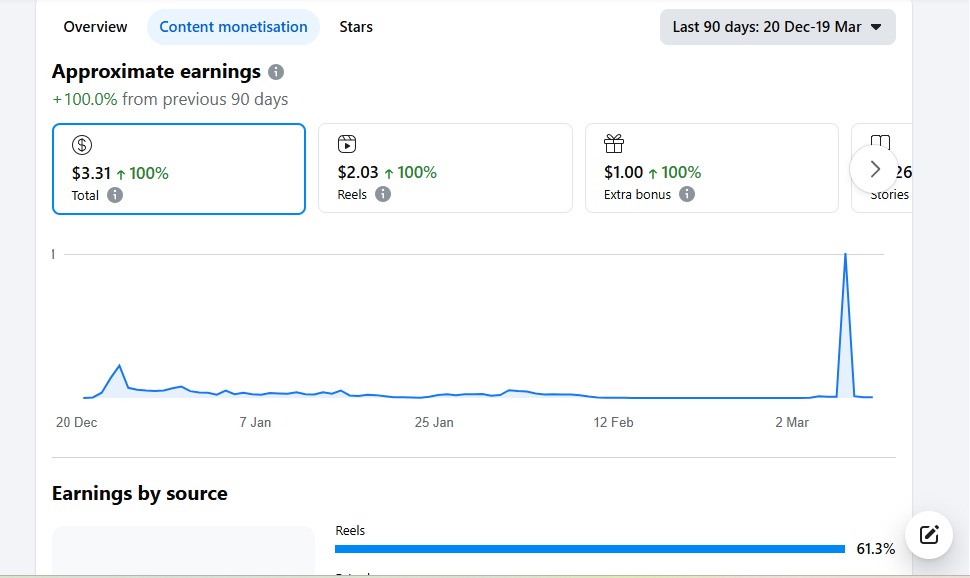Click info icon beside Approximate earnings heading
The width and height of the screenshot is (970, 578).
tap(276, 72)
